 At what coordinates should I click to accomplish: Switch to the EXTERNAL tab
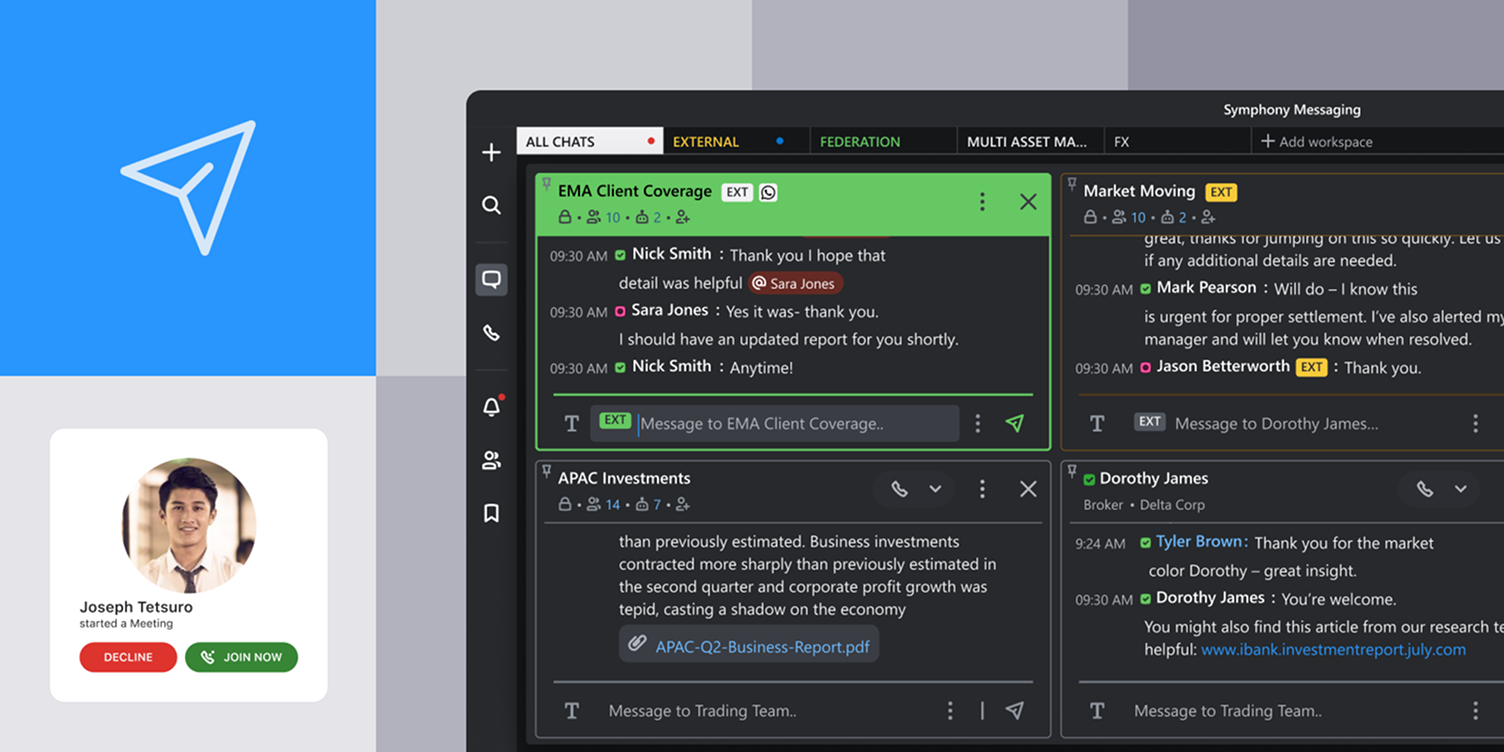(705, 141)
